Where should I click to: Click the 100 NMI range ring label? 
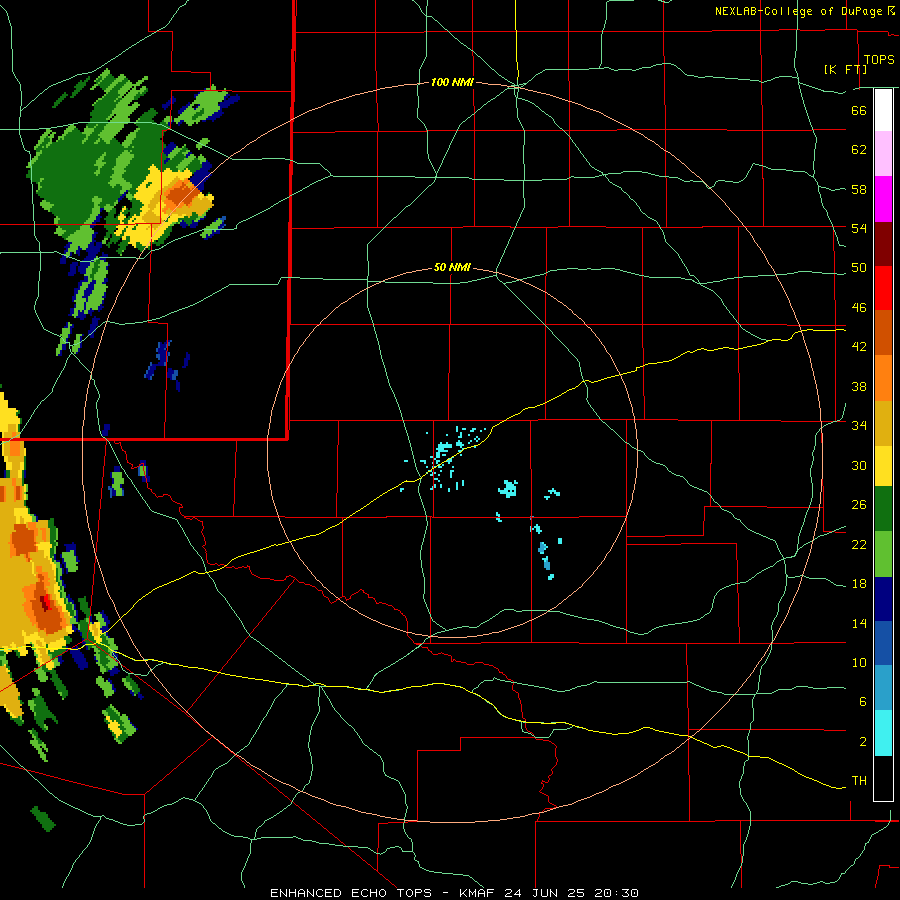(452, 83)
